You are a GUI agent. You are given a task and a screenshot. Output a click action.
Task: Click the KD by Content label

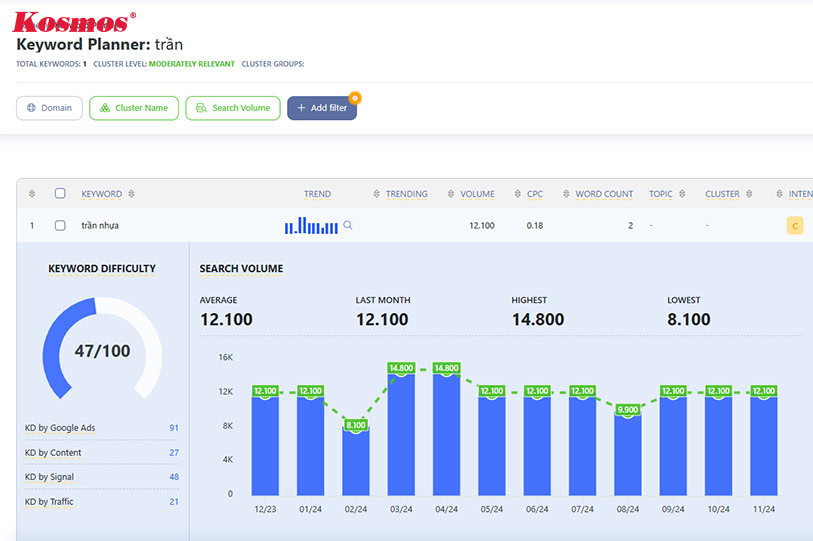[x=53, y=453]
